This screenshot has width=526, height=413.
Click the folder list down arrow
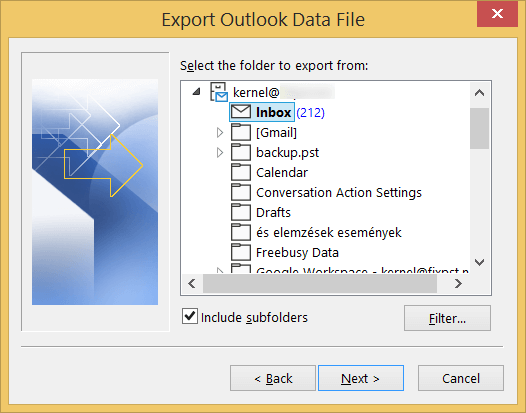coord(479,262)
